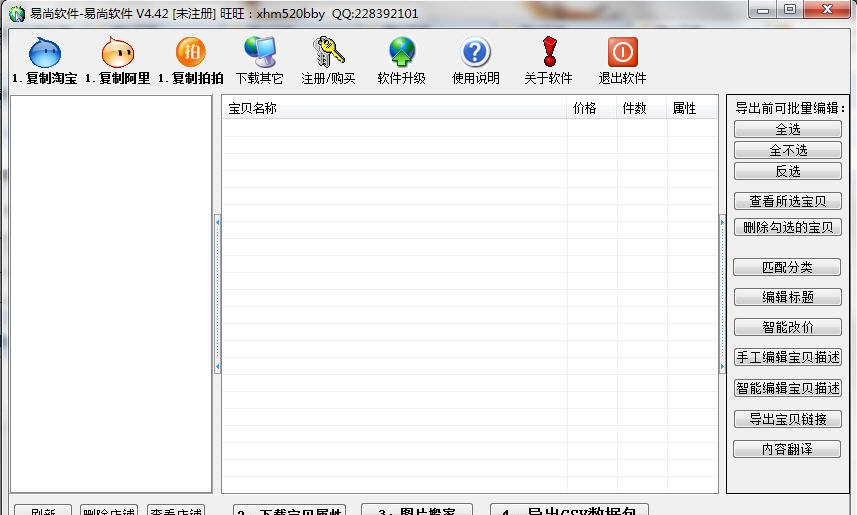The height and width of the screenshot is (515, 857).
Task: Click the app icon in title bar
Action: 16,14
